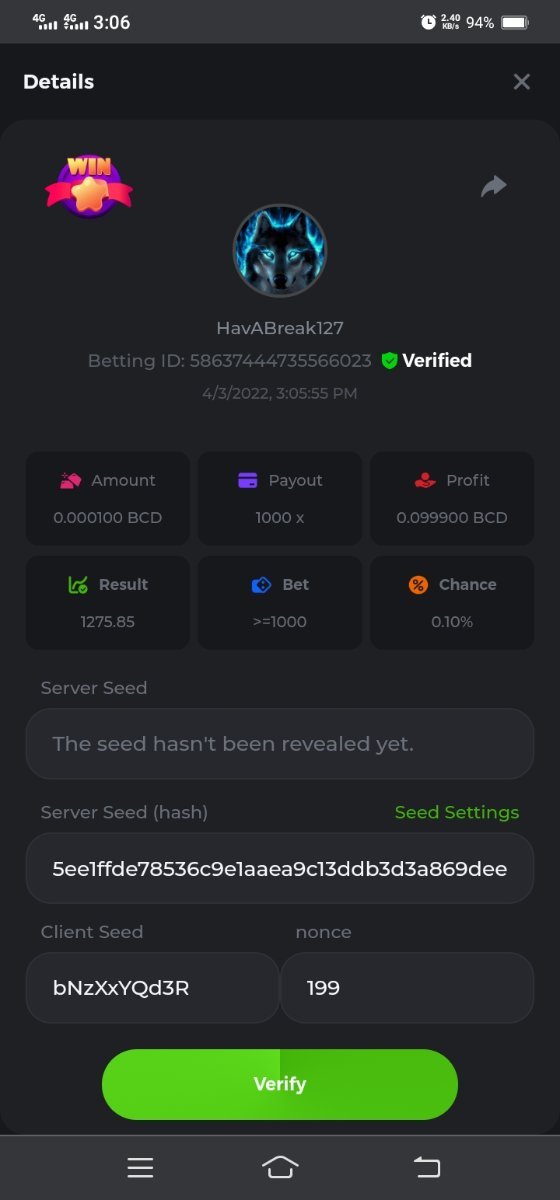Tap the WIN star badge
This screenshot has height=1200, width=560.
89,185
